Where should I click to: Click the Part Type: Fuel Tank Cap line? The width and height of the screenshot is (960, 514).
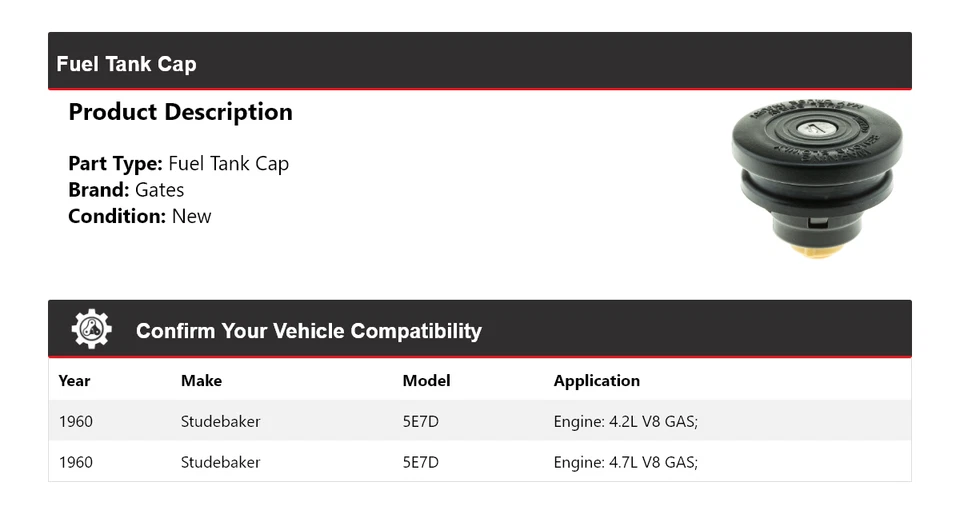click(178, 164)
